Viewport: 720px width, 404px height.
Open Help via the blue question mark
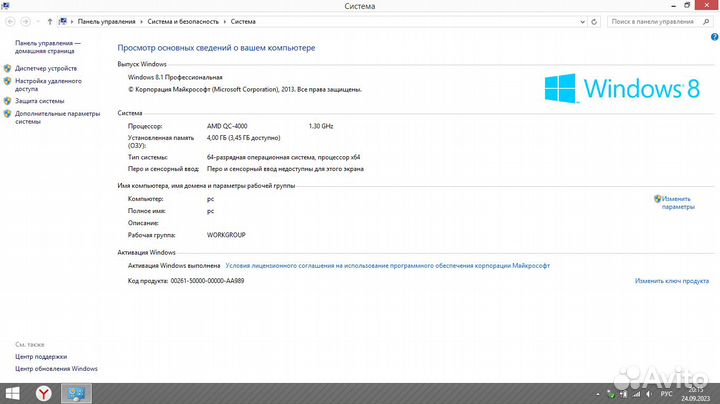point(714,37)
